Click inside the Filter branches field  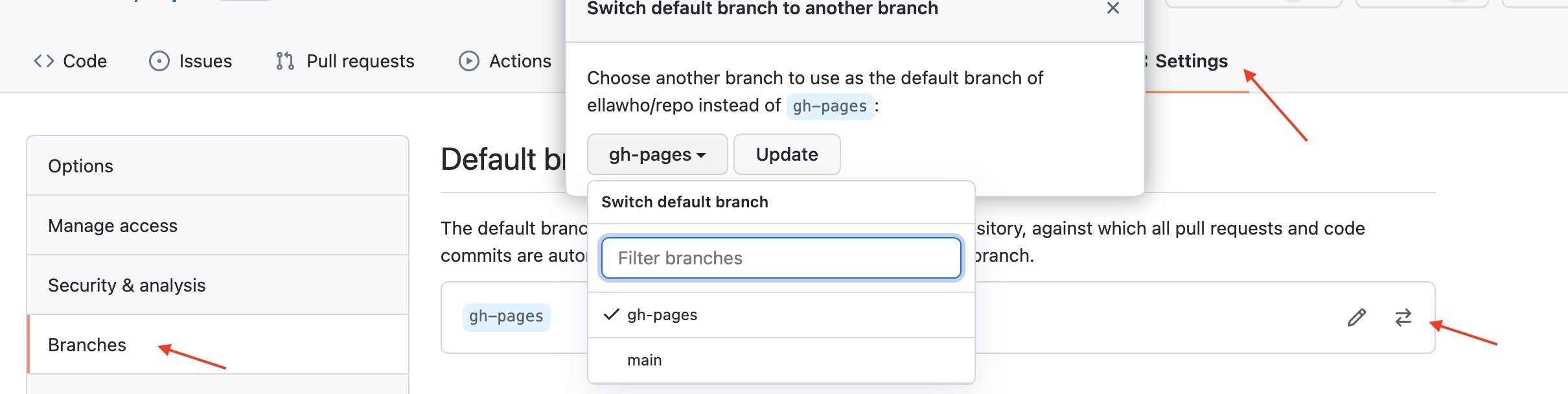coord(780,257)
